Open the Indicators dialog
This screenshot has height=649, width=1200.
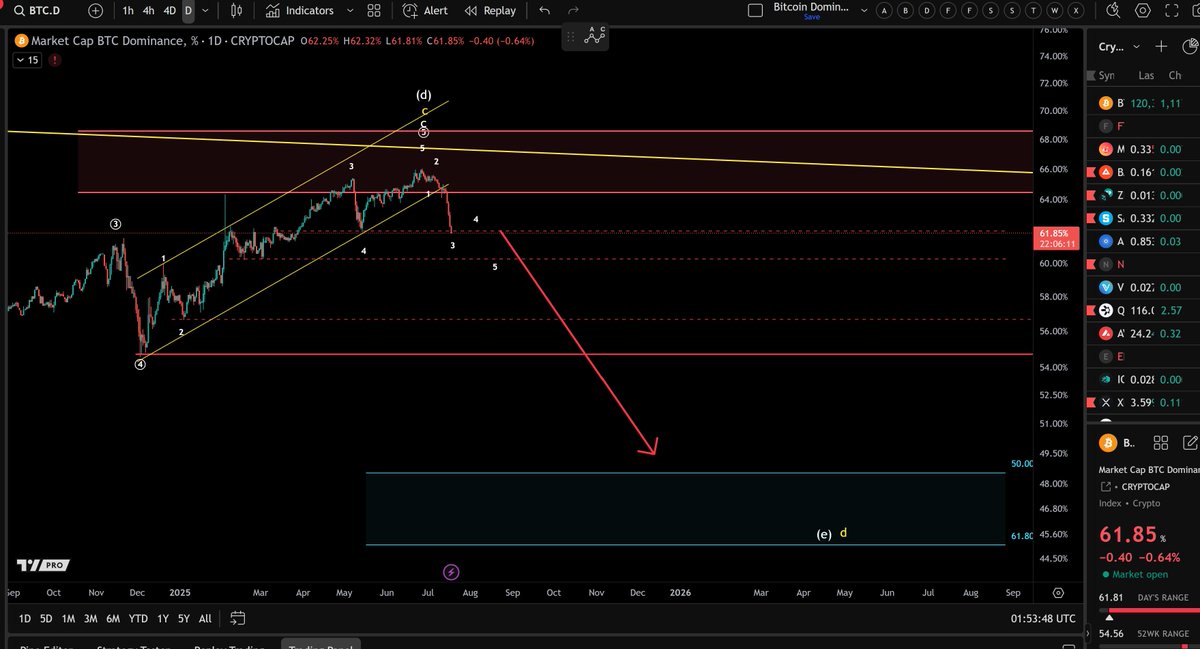pyautogui.click(x=299, y=10)
